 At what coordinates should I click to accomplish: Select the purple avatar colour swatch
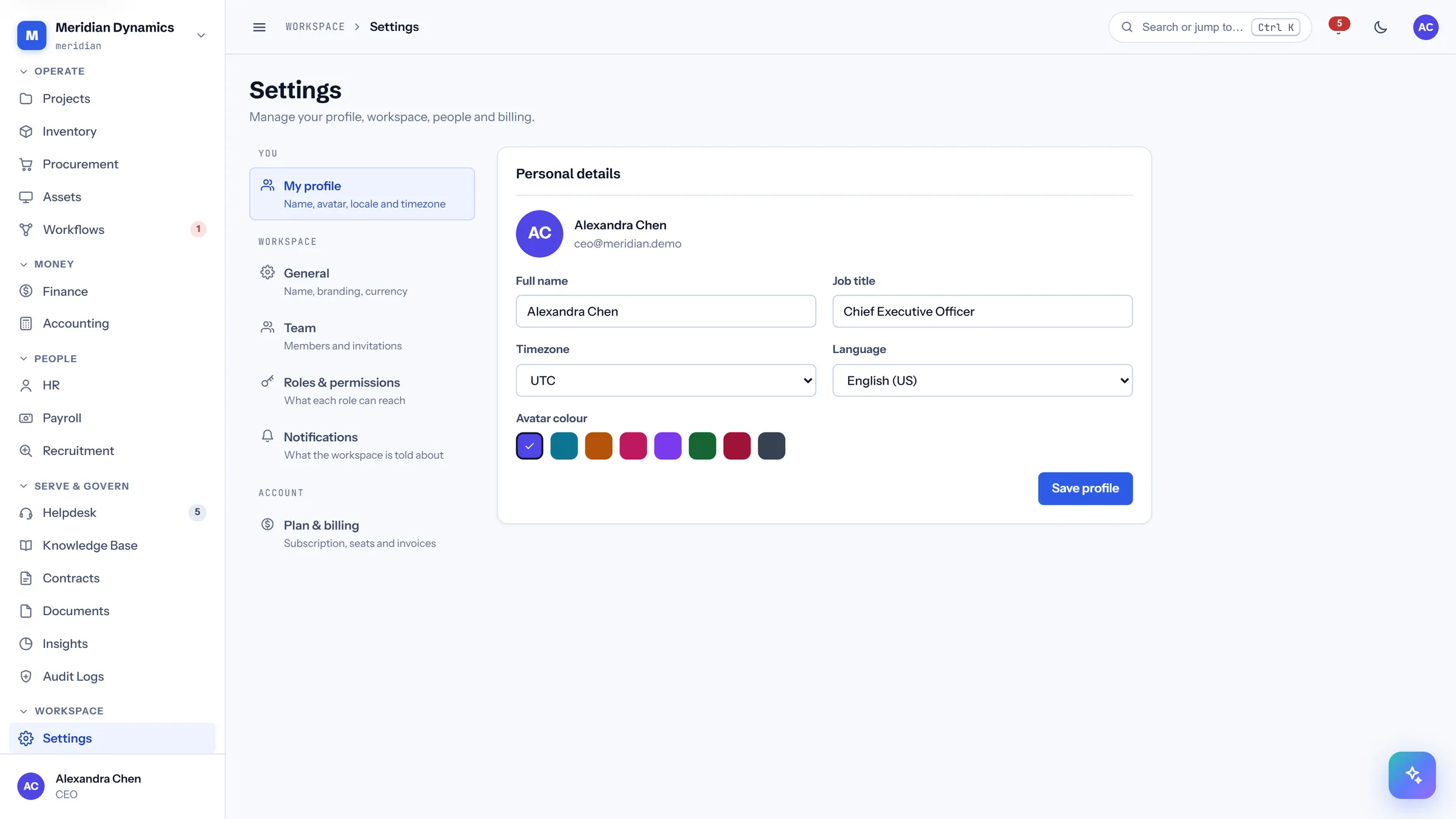coord(668,446)
